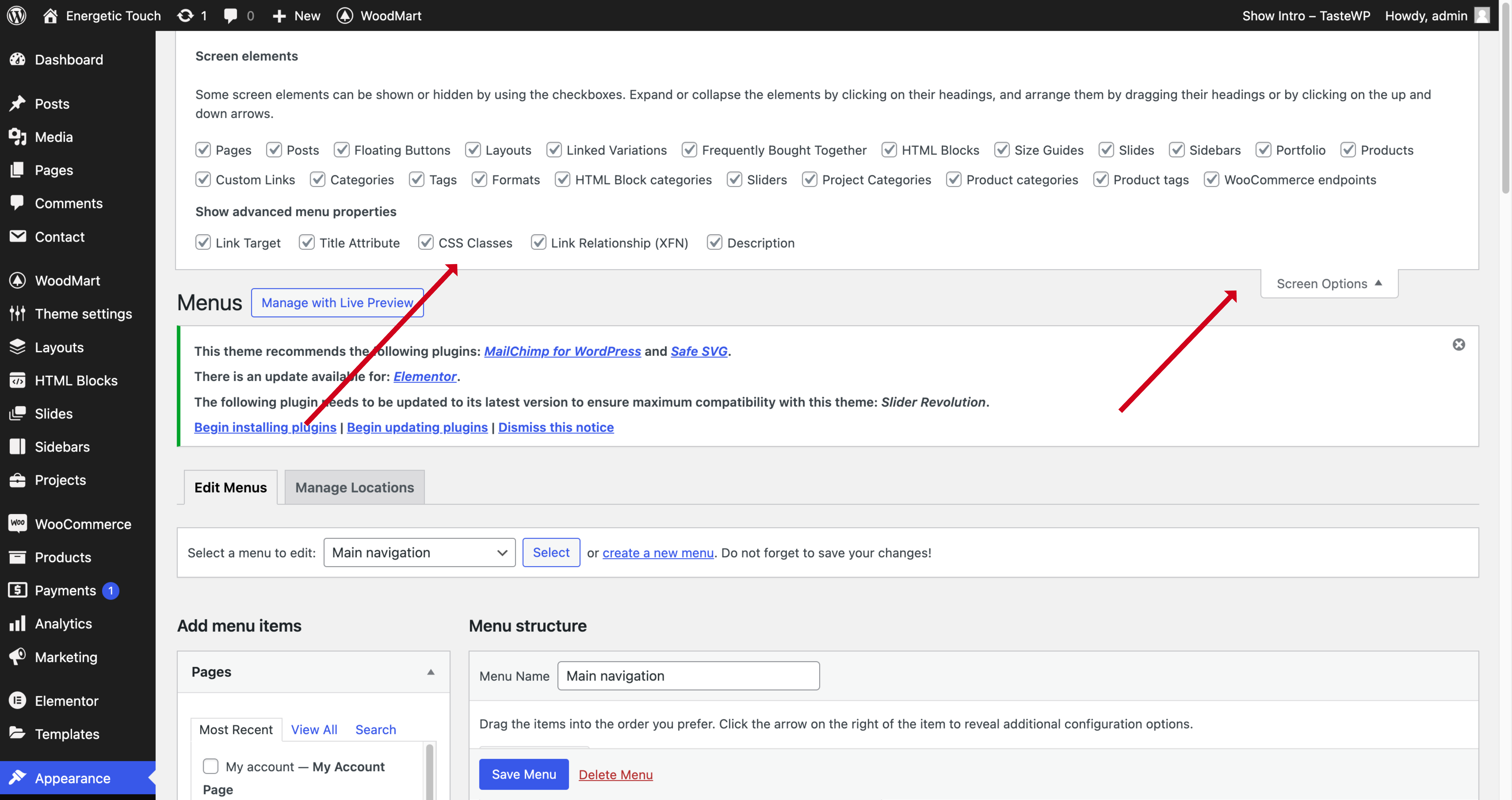Image resolution: width=1512 pixels, height=800 pixels.
Task: Click the Sidebars sidebar icon
Action: pyautogui.click(x=18, y=447)
